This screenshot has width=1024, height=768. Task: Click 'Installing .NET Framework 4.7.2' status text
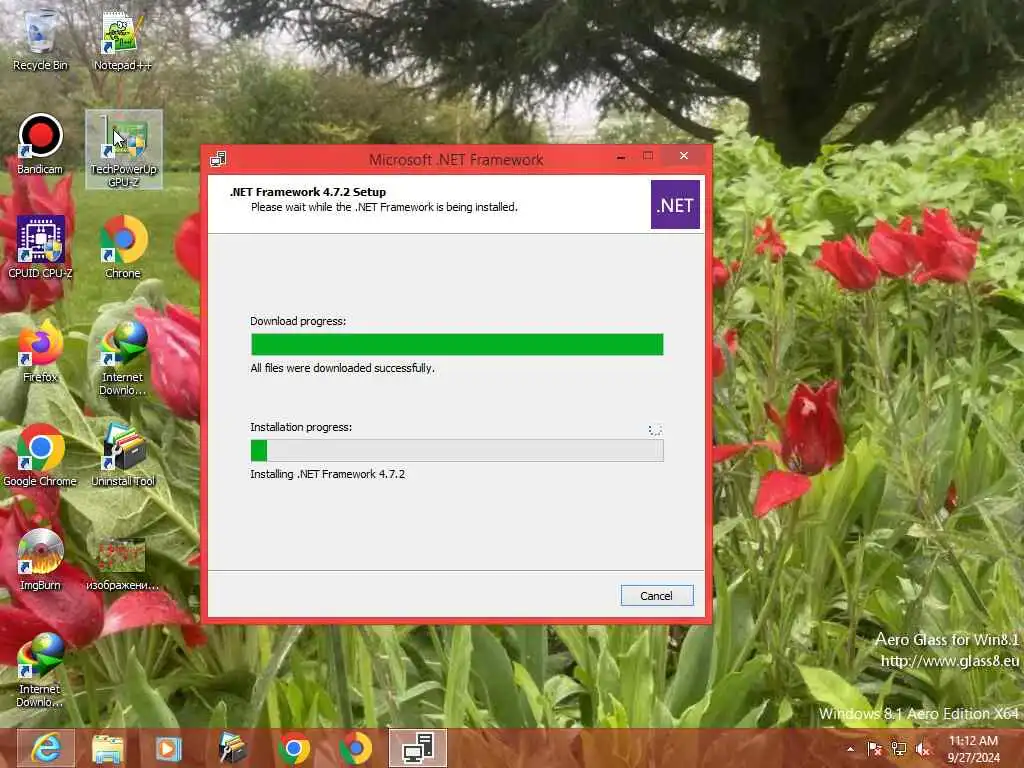pyautogui.click(x=327, y=474)
